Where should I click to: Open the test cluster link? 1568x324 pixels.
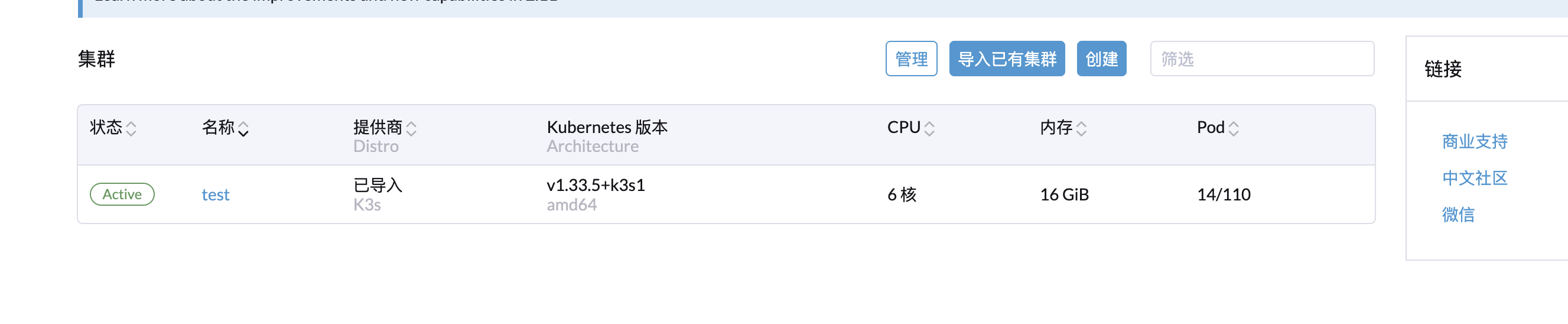click(x=216, y=195)
